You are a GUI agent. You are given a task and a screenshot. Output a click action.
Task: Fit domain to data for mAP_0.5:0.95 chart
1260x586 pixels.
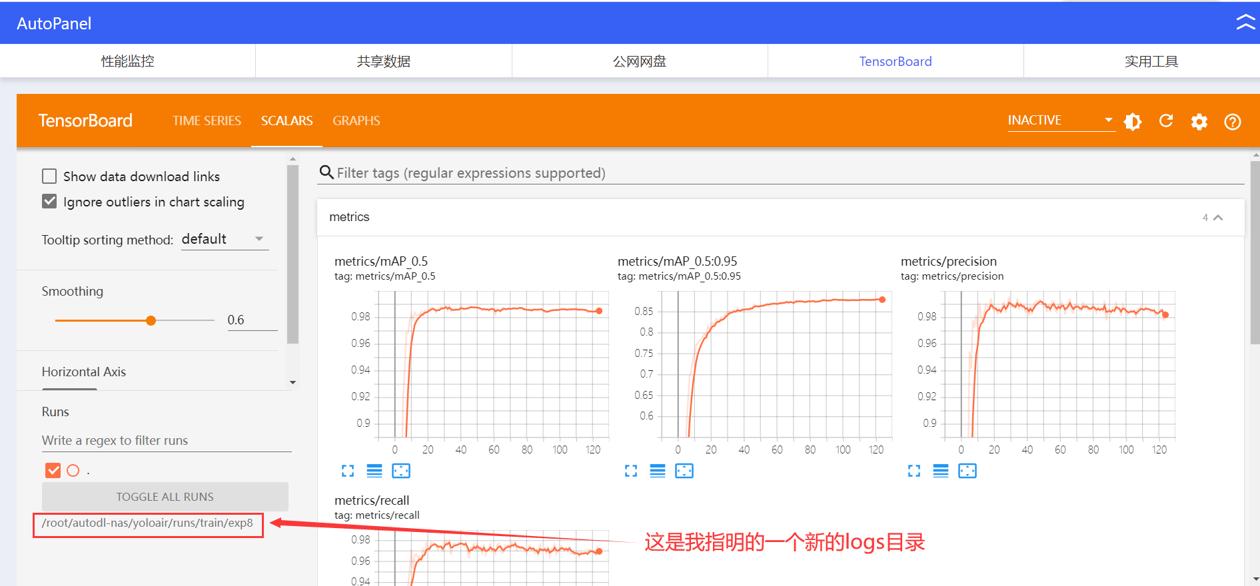684,470
